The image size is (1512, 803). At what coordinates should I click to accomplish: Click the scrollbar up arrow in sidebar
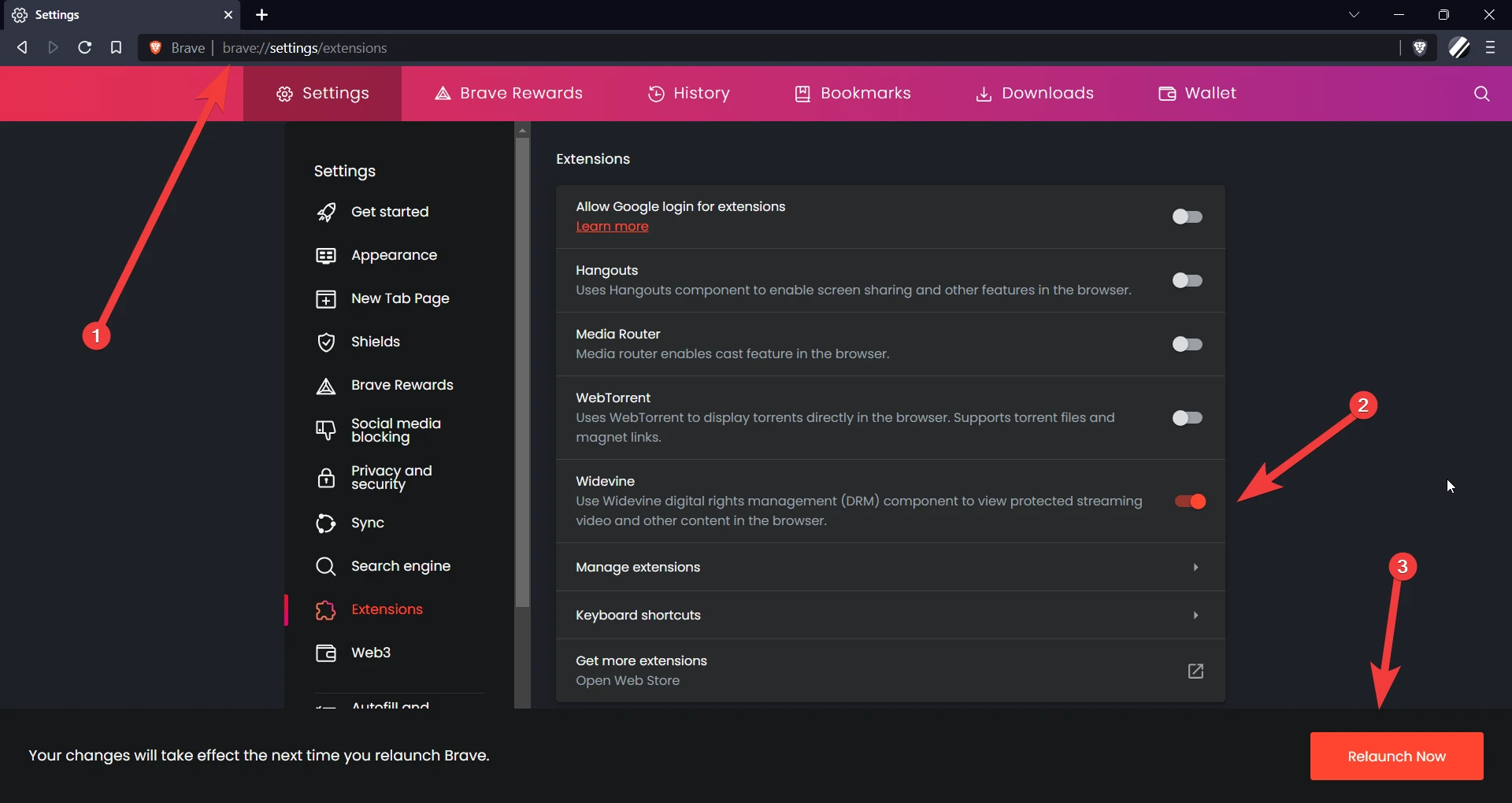coord(522,131)
